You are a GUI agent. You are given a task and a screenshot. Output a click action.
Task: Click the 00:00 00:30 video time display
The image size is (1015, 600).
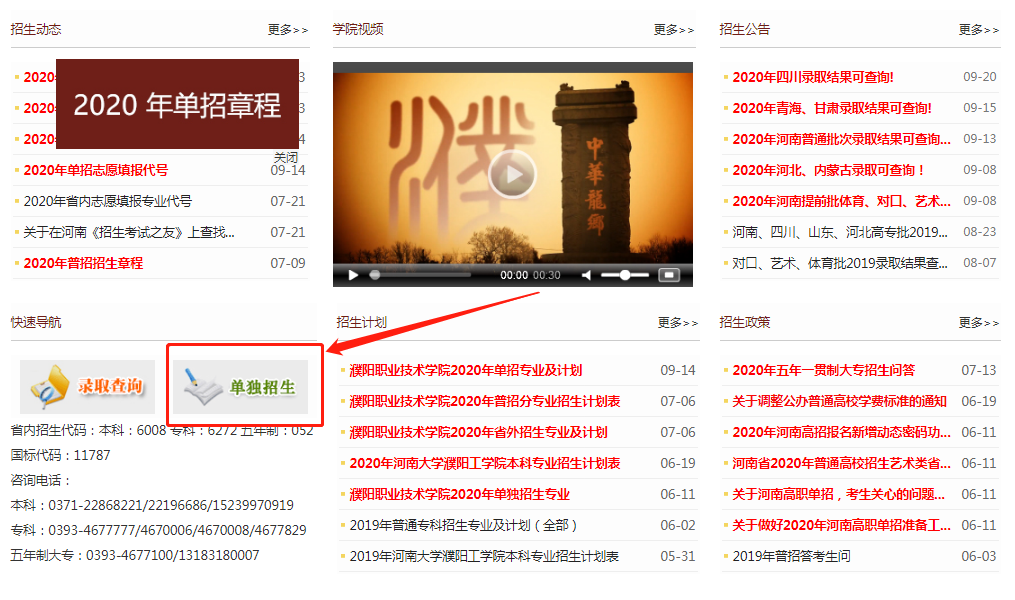(x=530, y=275)
